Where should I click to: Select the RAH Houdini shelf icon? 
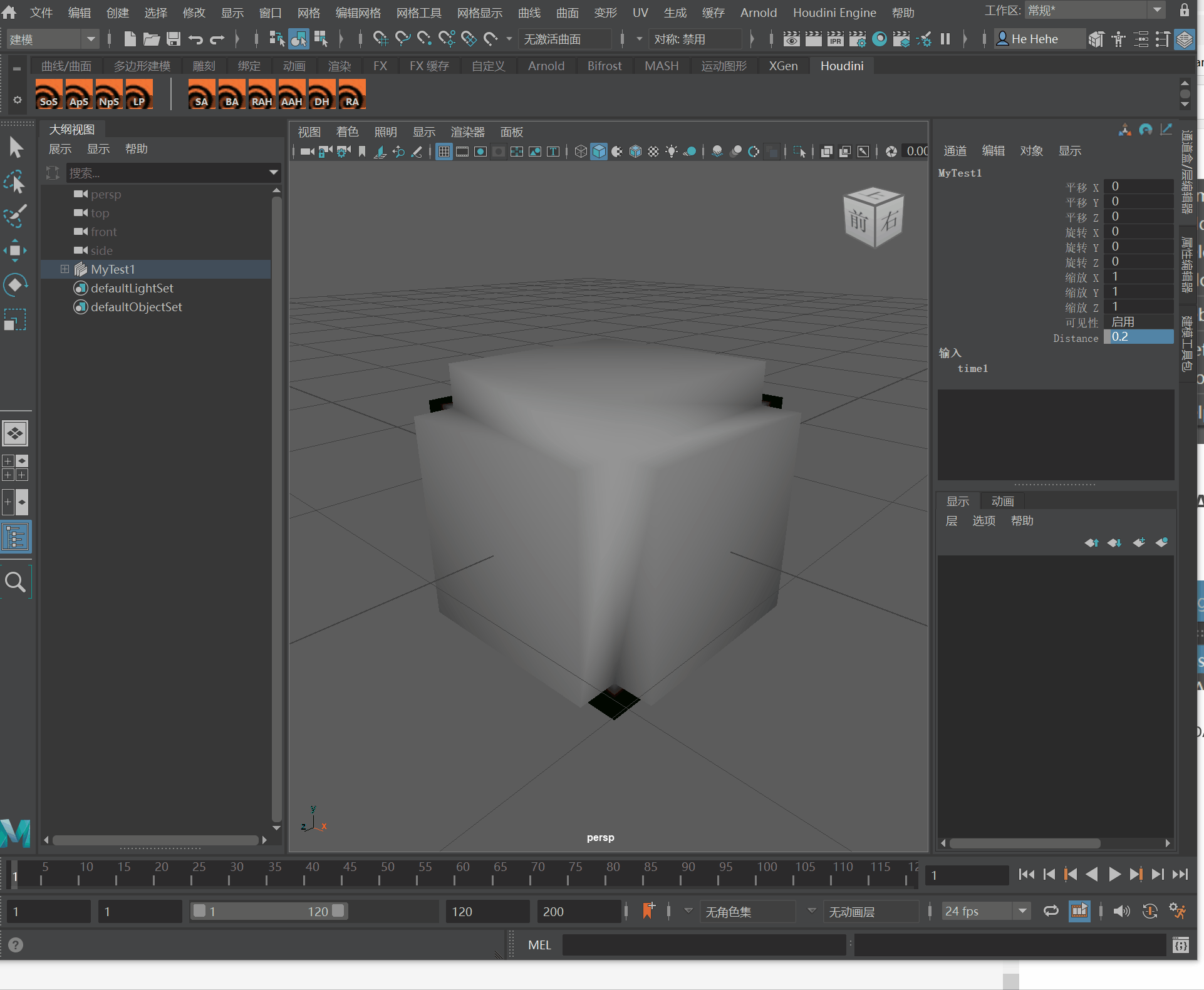click(261, 95)
